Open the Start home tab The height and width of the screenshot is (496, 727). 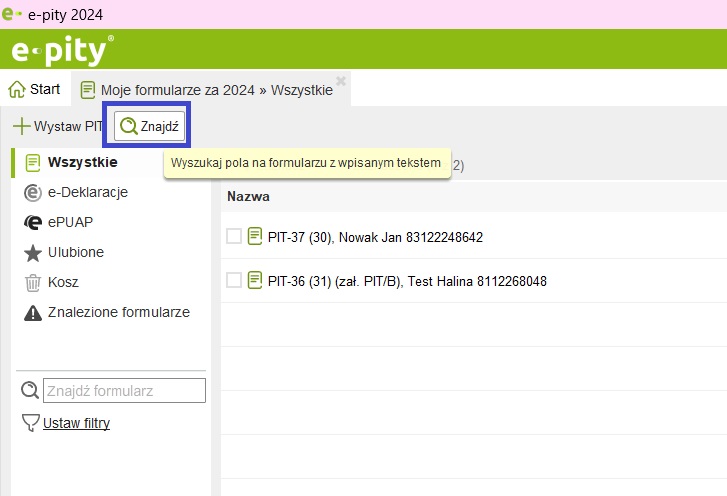(35, 89)
